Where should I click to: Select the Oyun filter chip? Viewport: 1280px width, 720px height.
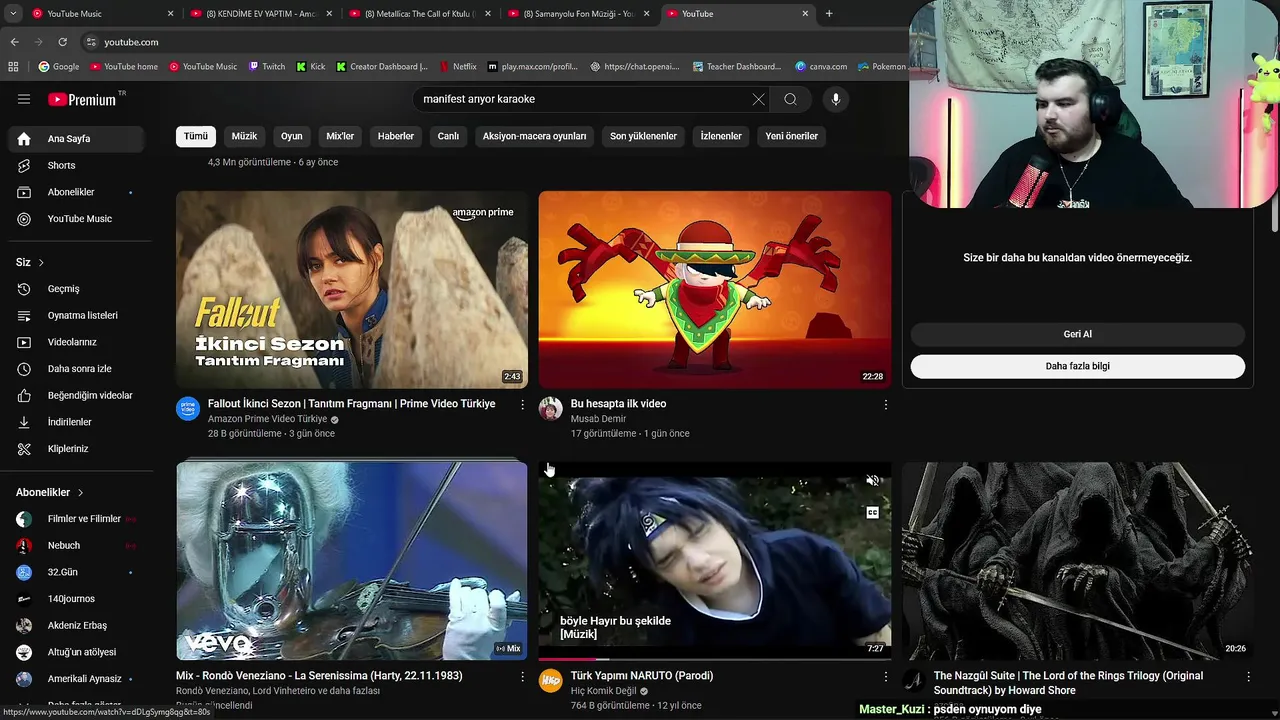pyautogui.click(x=292, y=136)
